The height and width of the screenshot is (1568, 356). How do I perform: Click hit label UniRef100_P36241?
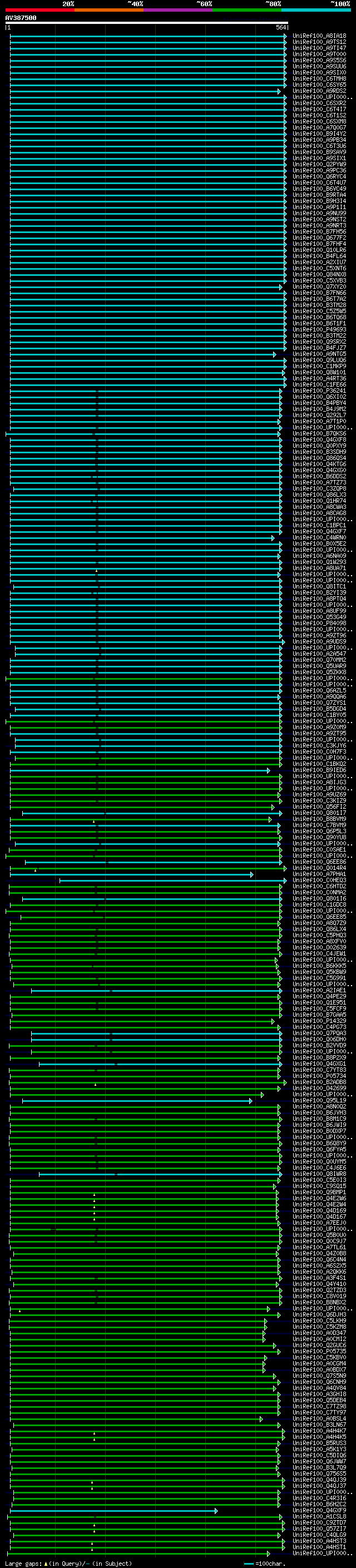319,391
